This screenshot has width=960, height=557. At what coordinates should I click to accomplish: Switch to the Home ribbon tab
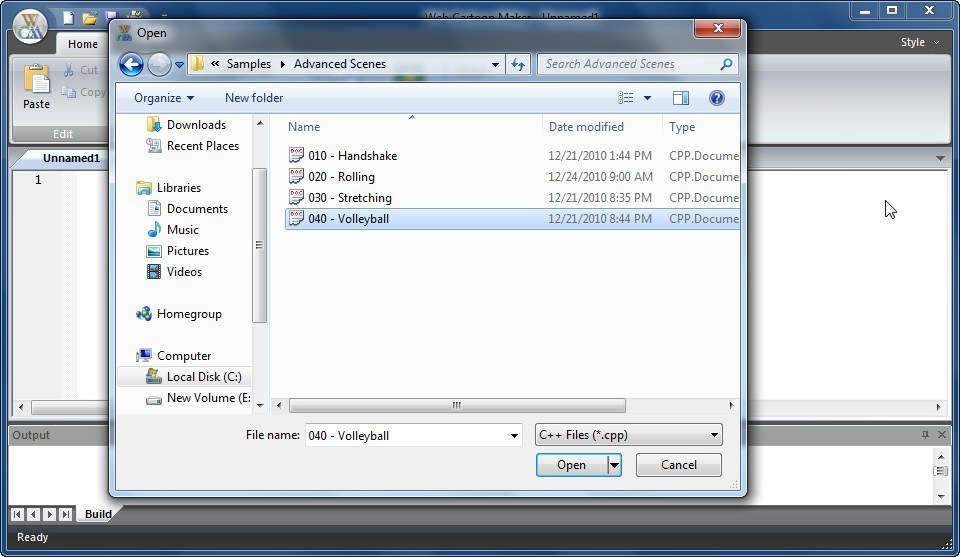click(83, 44)
